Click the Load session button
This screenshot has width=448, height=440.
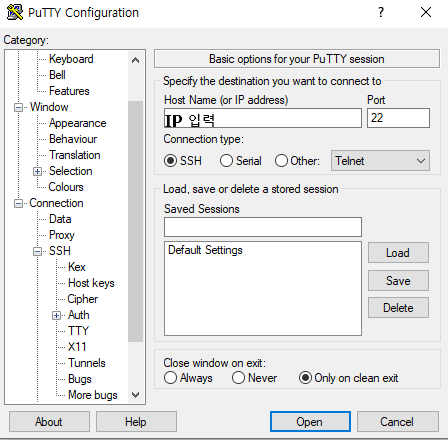(398, 253)
